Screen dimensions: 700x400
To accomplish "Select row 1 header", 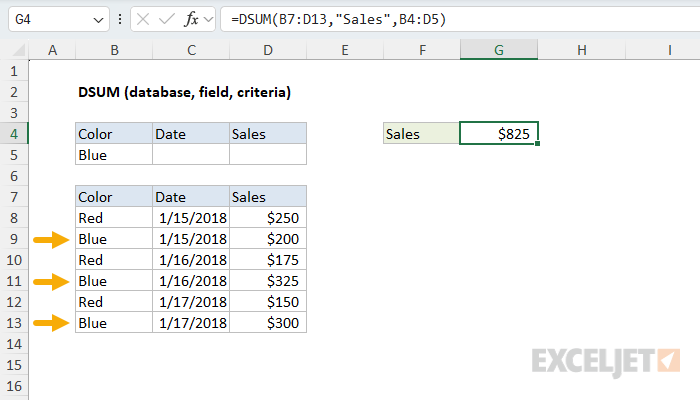I will (x=14, y=71).
